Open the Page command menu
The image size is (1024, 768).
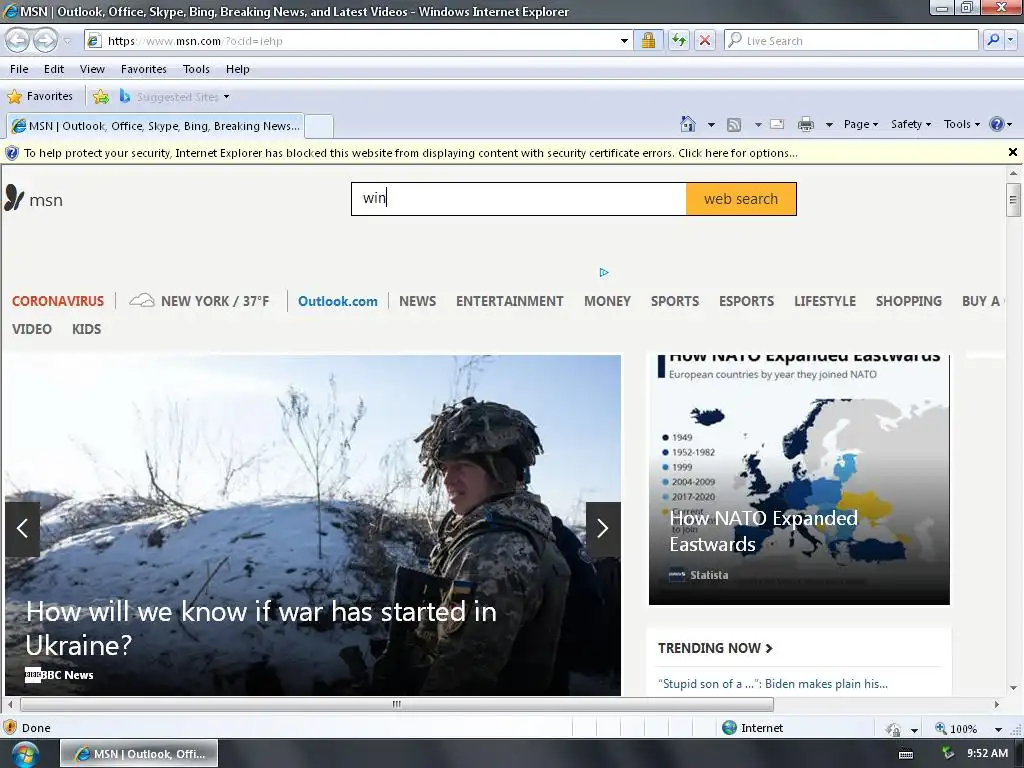pyautogui.click(x=861, y=124)
